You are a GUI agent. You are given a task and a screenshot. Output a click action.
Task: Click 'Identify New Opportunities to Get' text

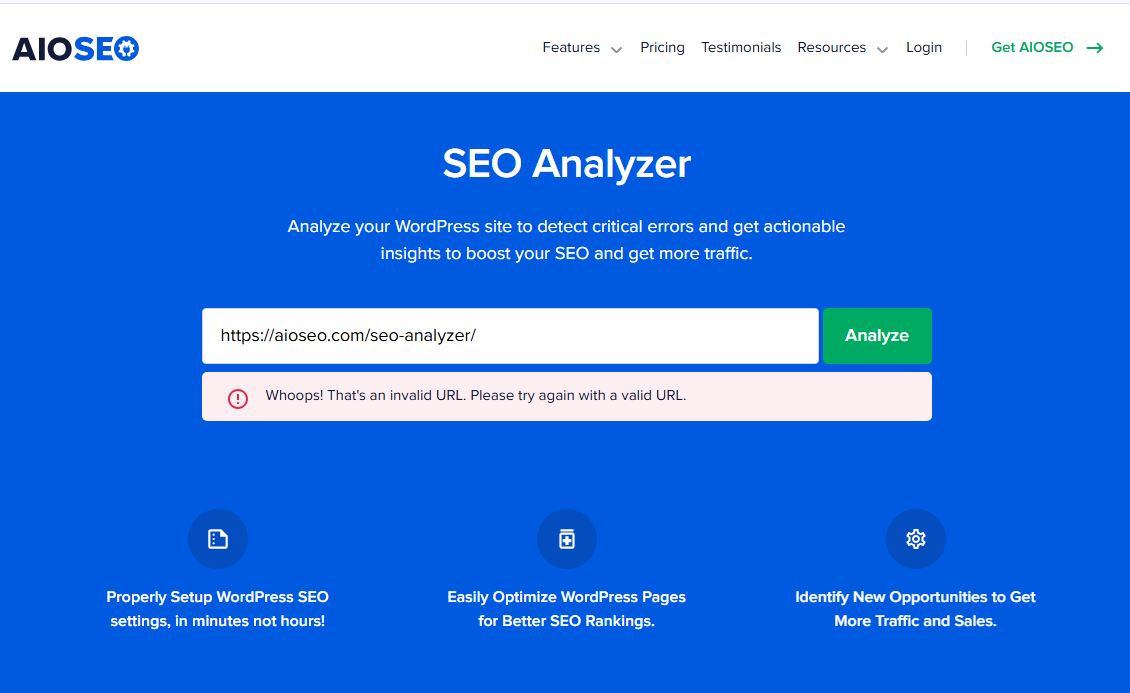915,597
